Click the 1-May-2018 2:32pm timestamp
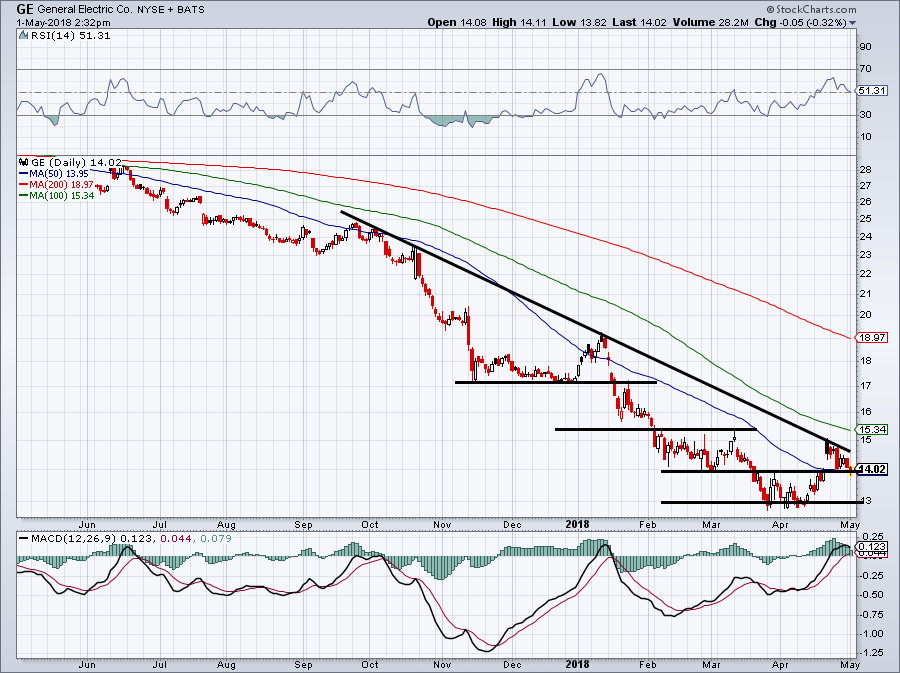The height and width of the screenshot is (673, 900). (x=64, y=23)
